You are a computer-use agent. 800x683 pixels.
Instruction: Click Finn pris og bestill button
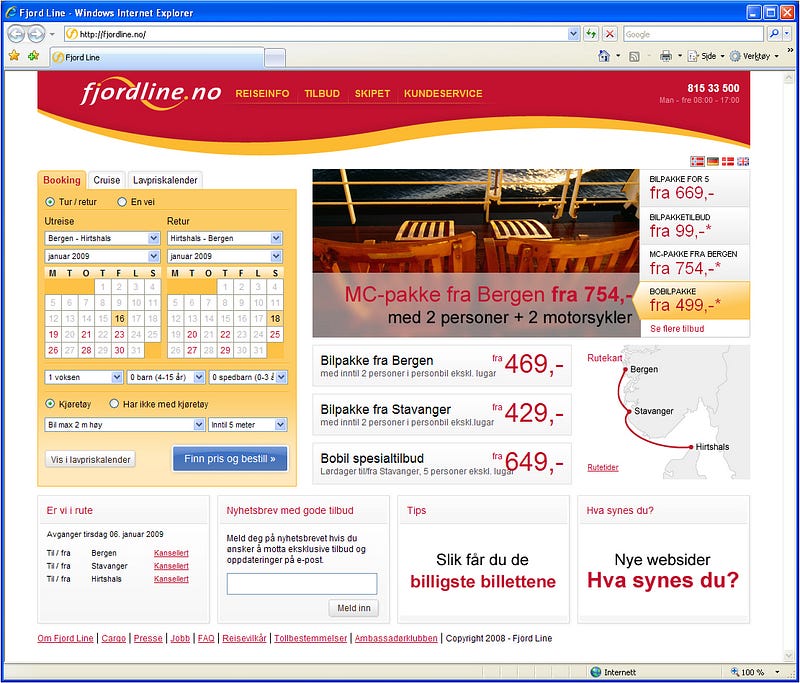(x=230, y=459)
